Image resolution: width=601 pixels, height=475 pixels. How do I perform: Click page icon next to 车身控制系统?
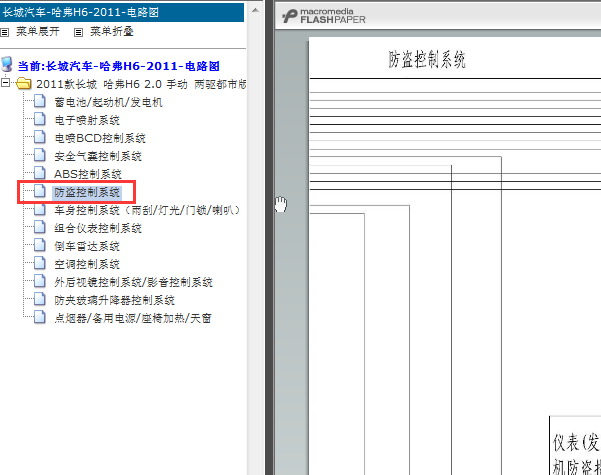[x=39, y=209]
